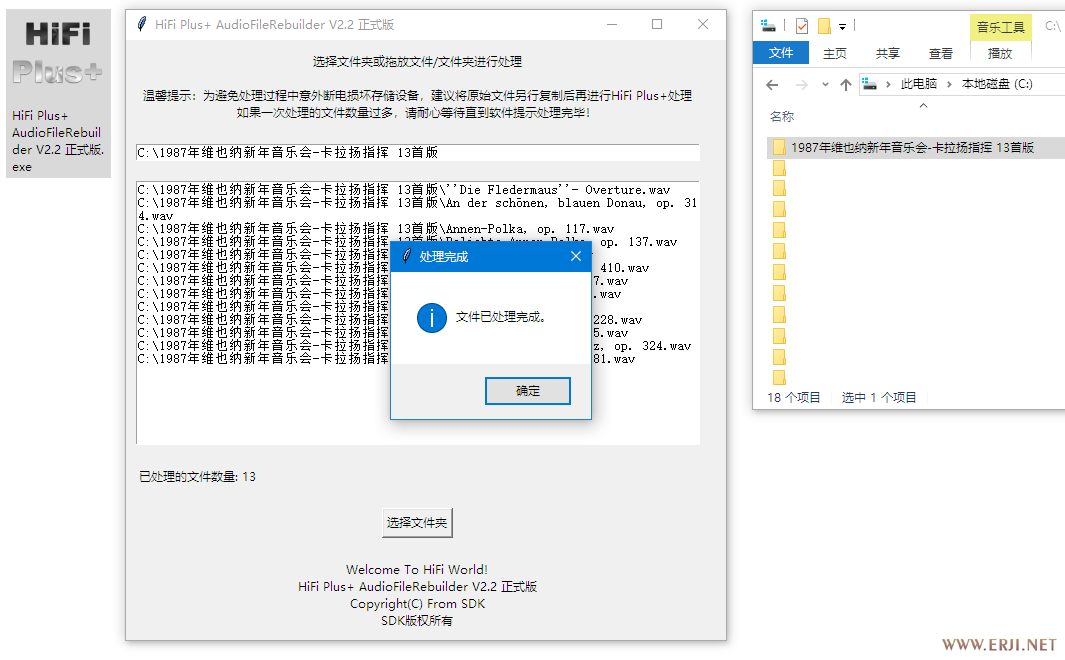The image size is (1065, 660).
Task: Switch to the 查看 ribbon tab
Action: (940, 53)
